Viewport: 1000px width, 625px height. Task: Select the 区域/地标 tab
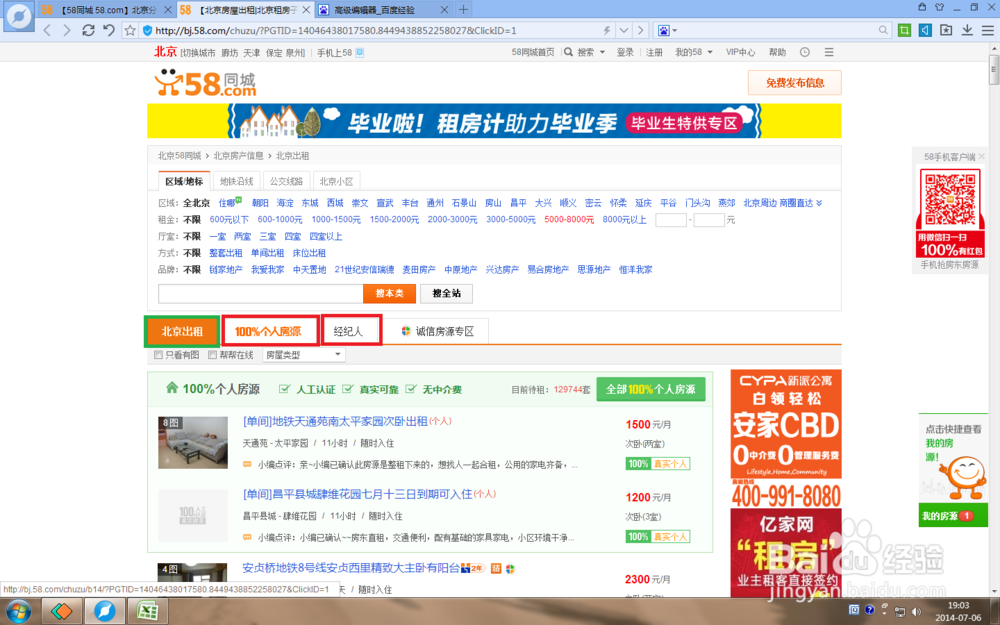coord(184,181)
